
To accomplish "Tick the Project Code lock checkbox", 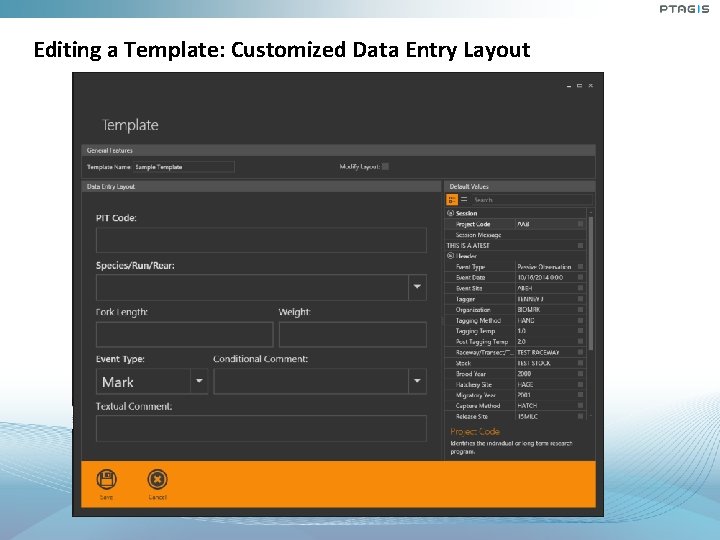I will [580, 224].
